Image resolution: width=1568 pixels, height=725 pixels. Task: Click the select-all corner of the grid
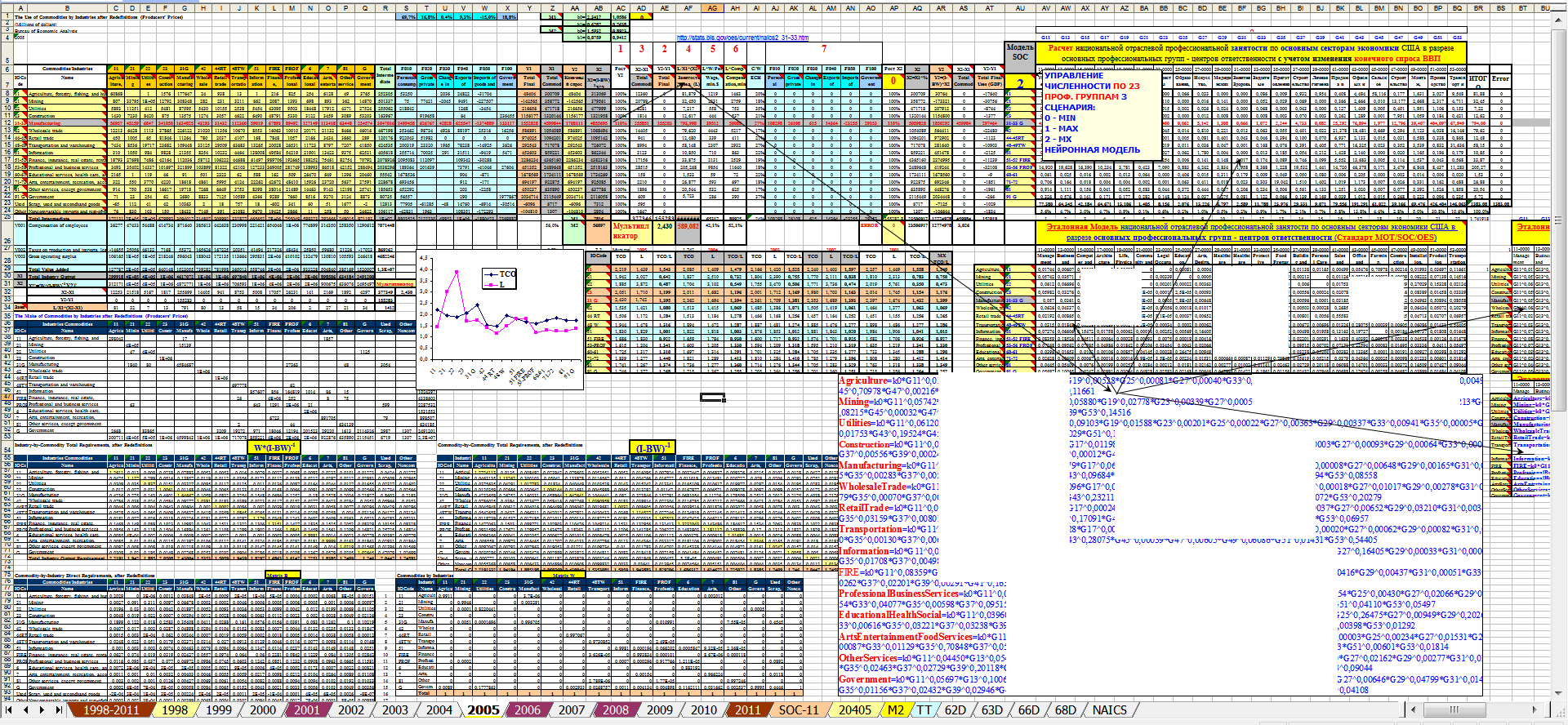(5, 8)
